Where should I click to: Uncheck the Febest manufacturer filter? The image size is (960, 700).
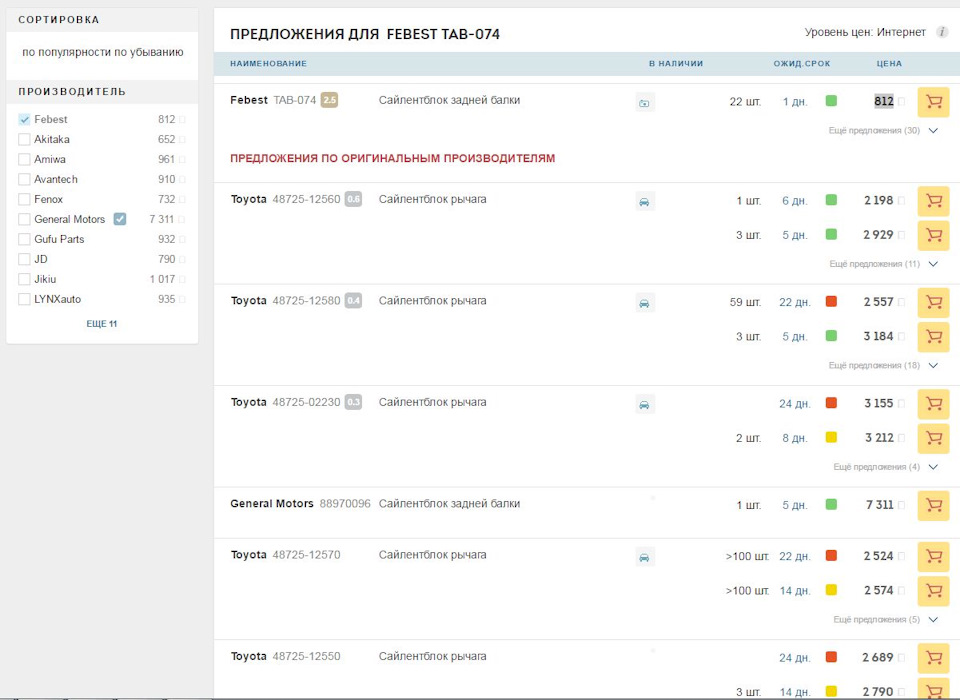click(24, 120)
